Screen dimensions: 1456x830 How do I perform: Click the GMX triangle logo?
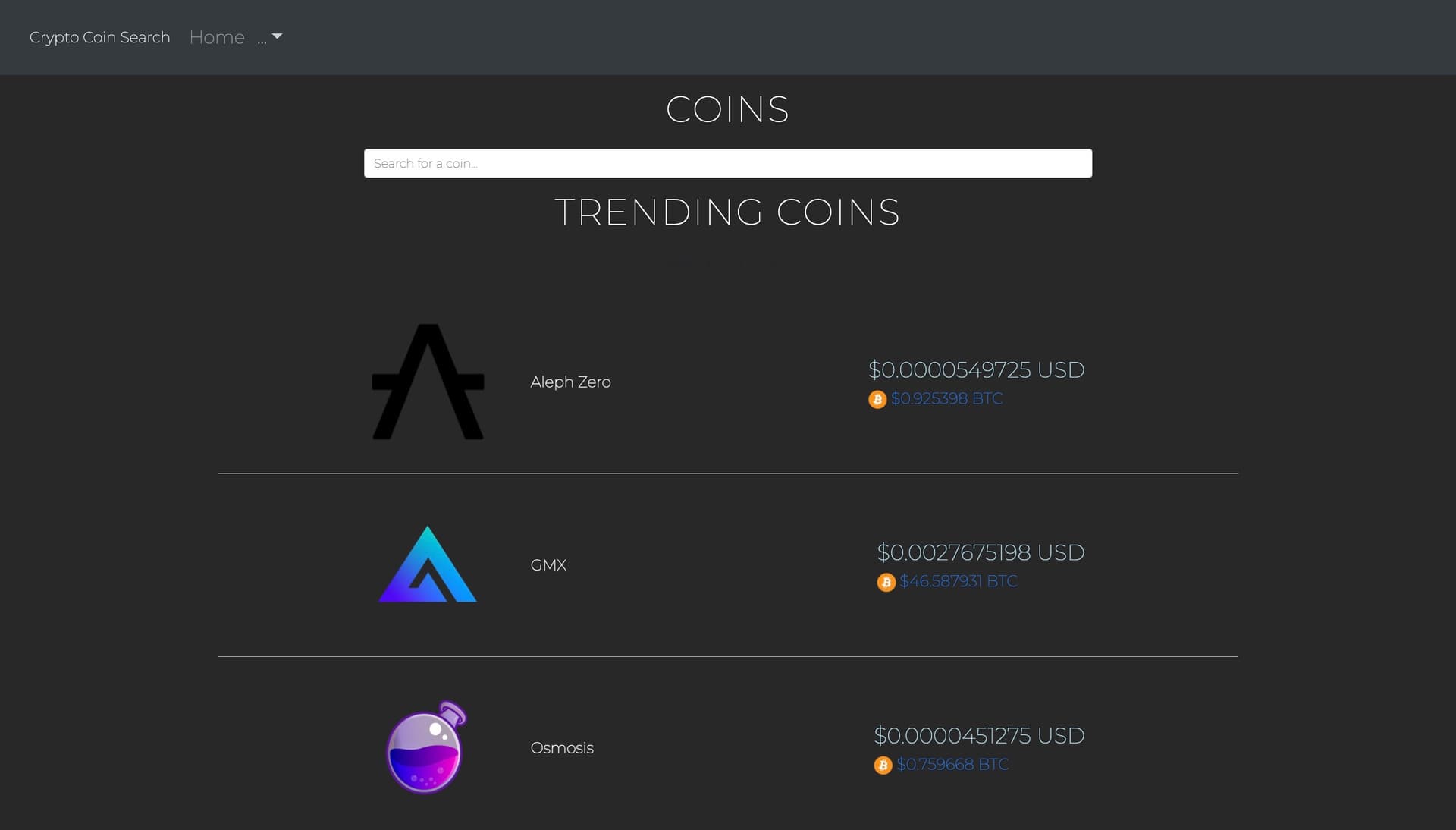[x=428, y=564]
